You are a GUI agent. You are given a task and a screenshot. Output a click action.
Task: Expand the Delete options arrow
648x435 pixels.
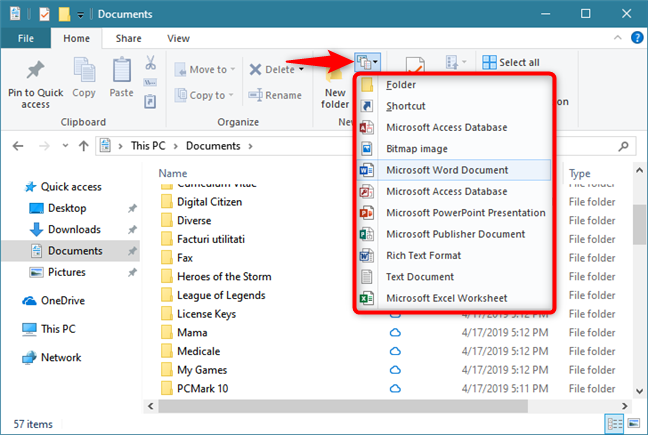point(301,69)
